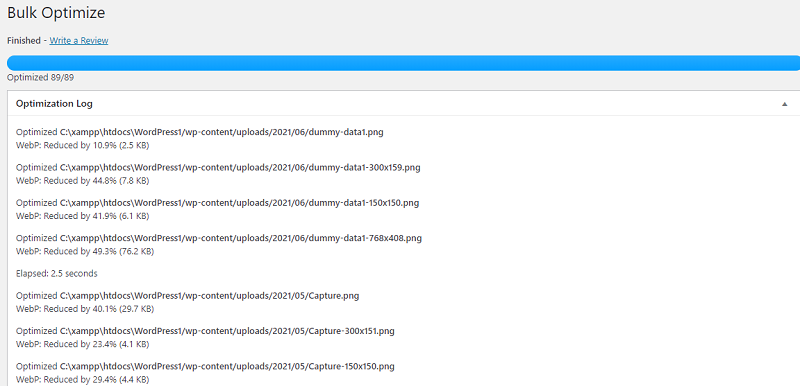Select the dummy-data1-150x150.png path line
The height and width of the screenshot is (386, 800).
click(x=217, y=203)
